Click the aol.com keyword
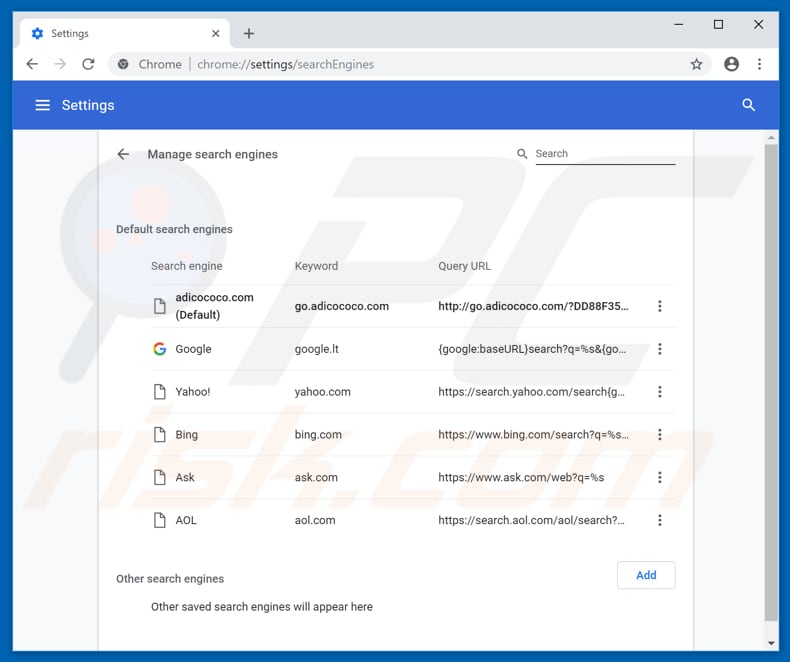 (x=315, y=520)
